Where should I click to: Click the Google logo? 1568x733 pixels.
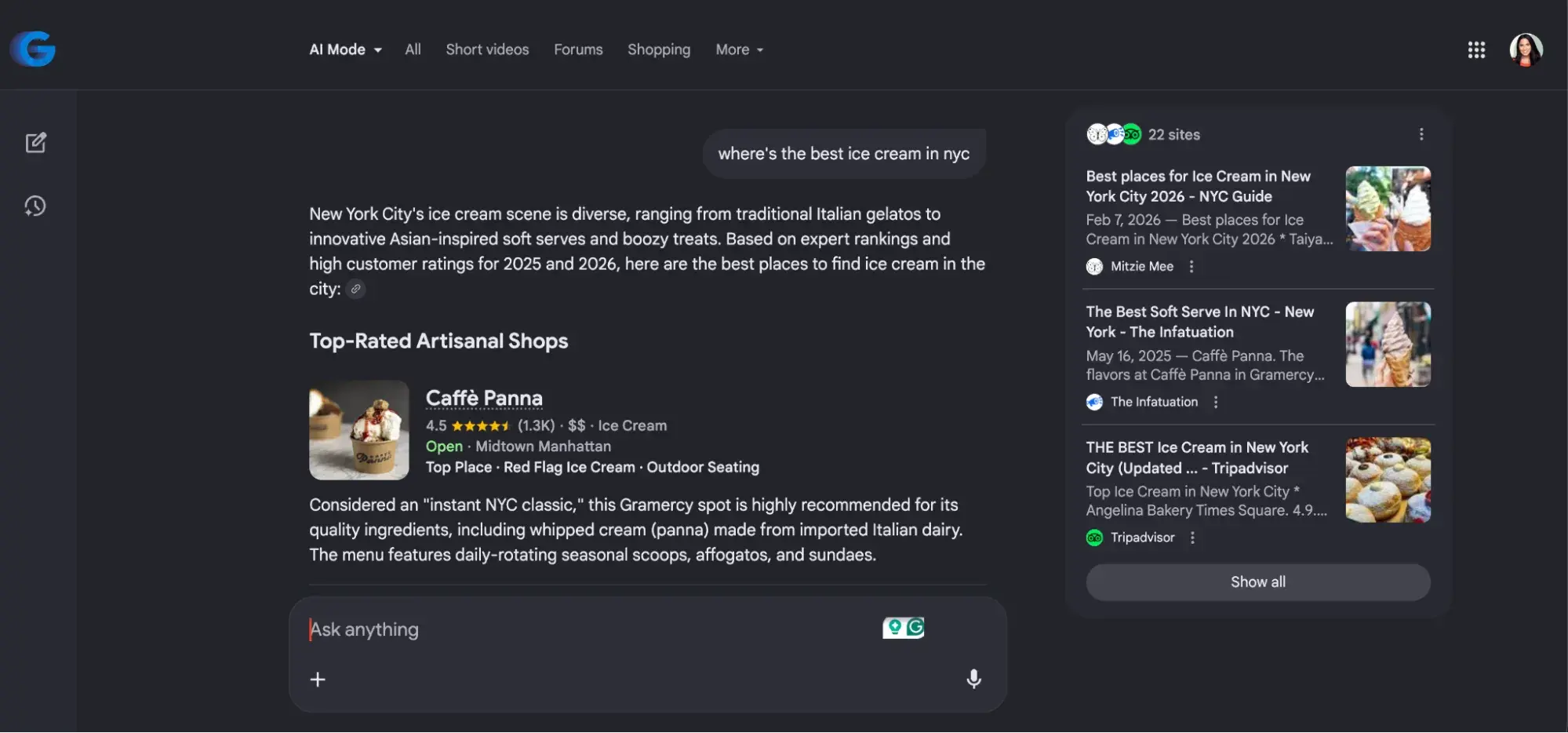coord(31,49)
